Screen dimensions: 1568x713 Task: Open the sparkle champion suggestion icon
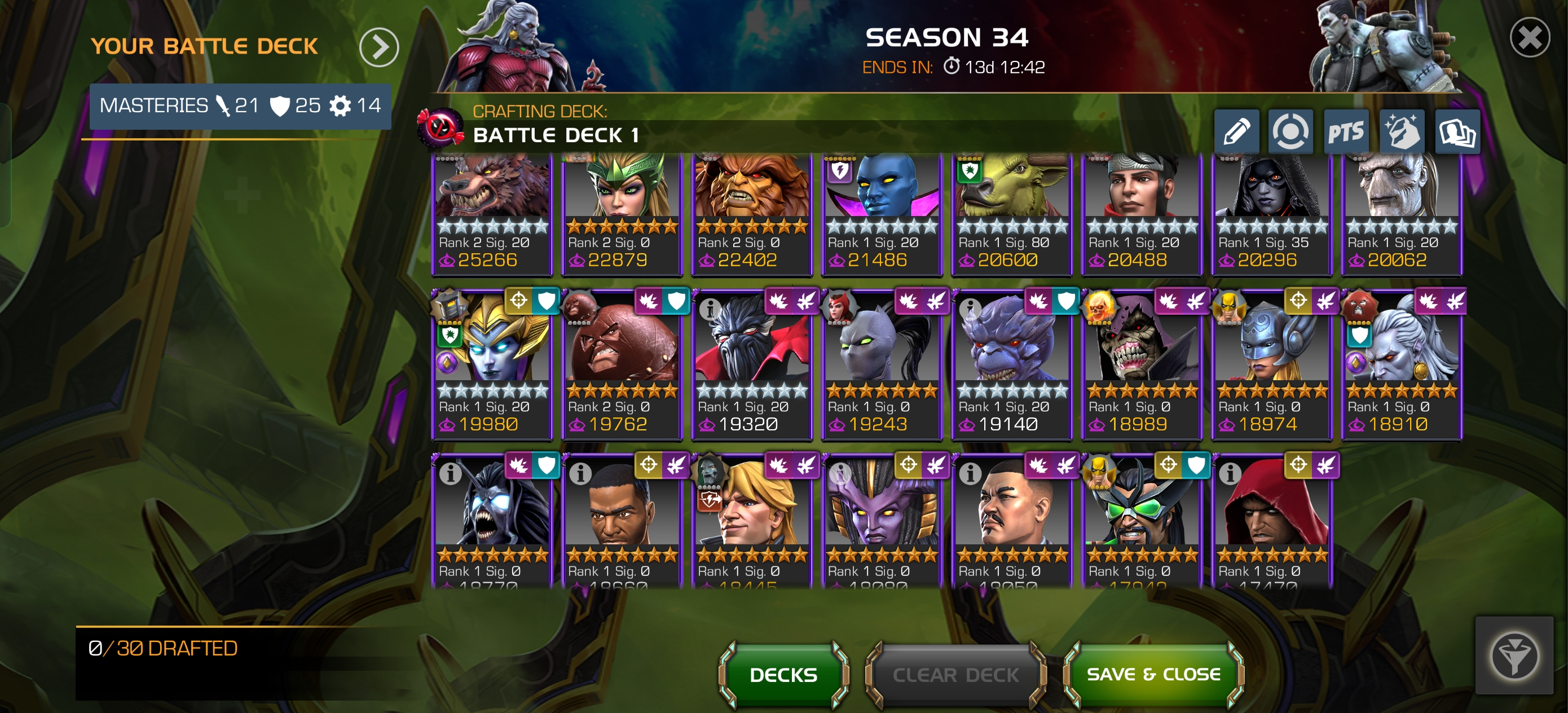(1402, 132)
